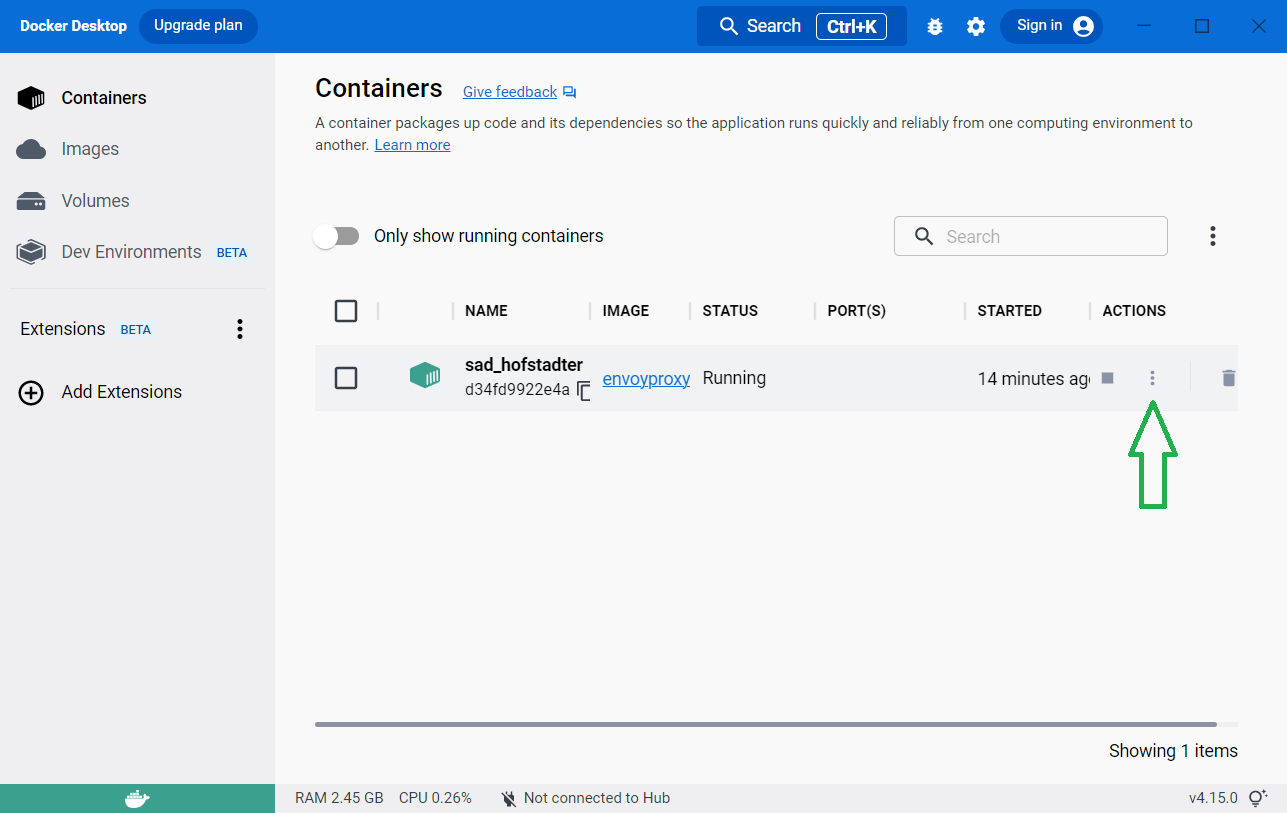Open the Search Ctrl+K bar
Viewport: 1287px width, 813px height.
point(802,26)
